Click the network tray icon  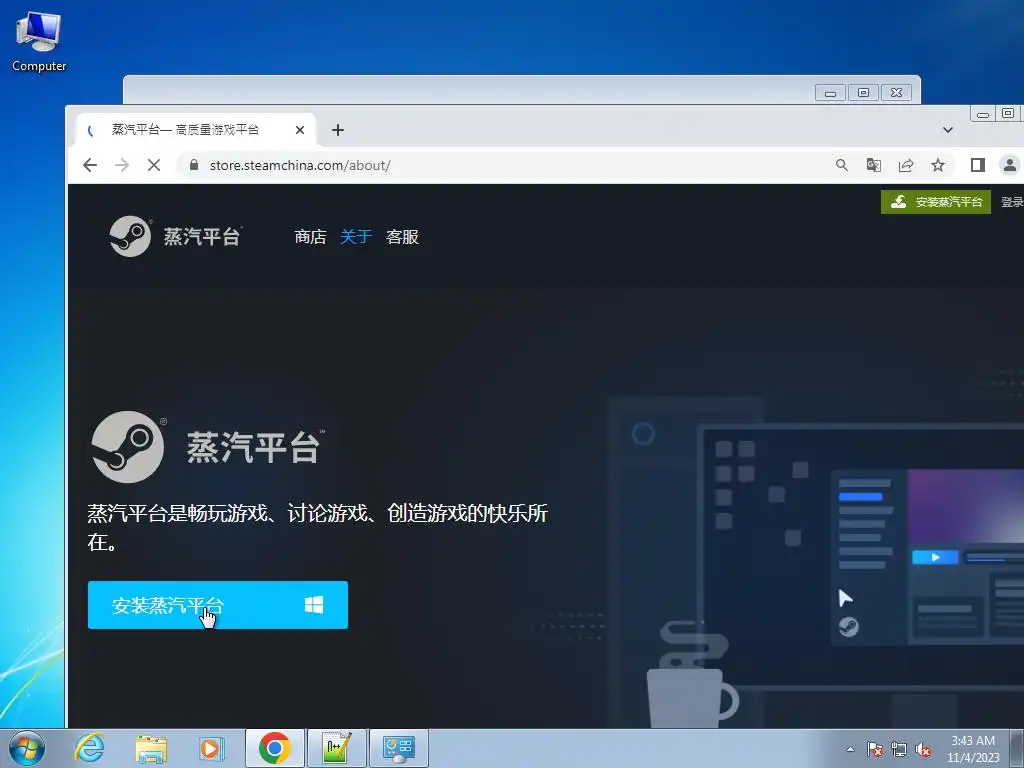[899, 749]
